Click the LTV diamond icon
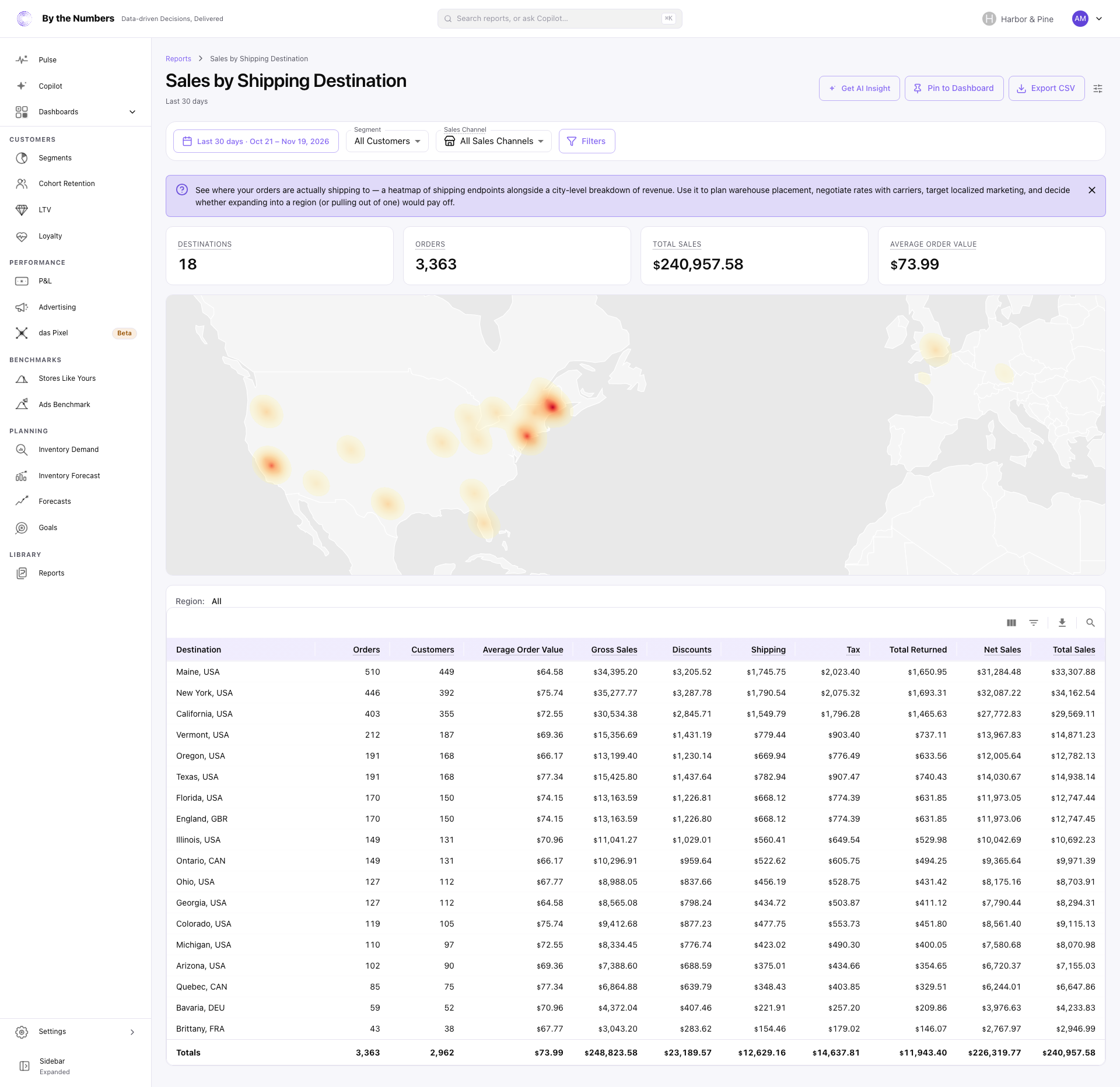1120x1087 pixels. 22,210
